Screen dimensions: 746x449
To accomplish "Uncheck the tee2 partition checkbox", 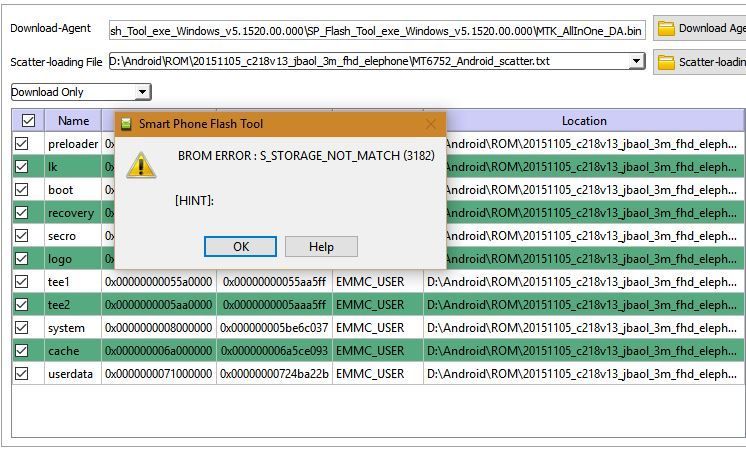I will click(x=21, y=304).
